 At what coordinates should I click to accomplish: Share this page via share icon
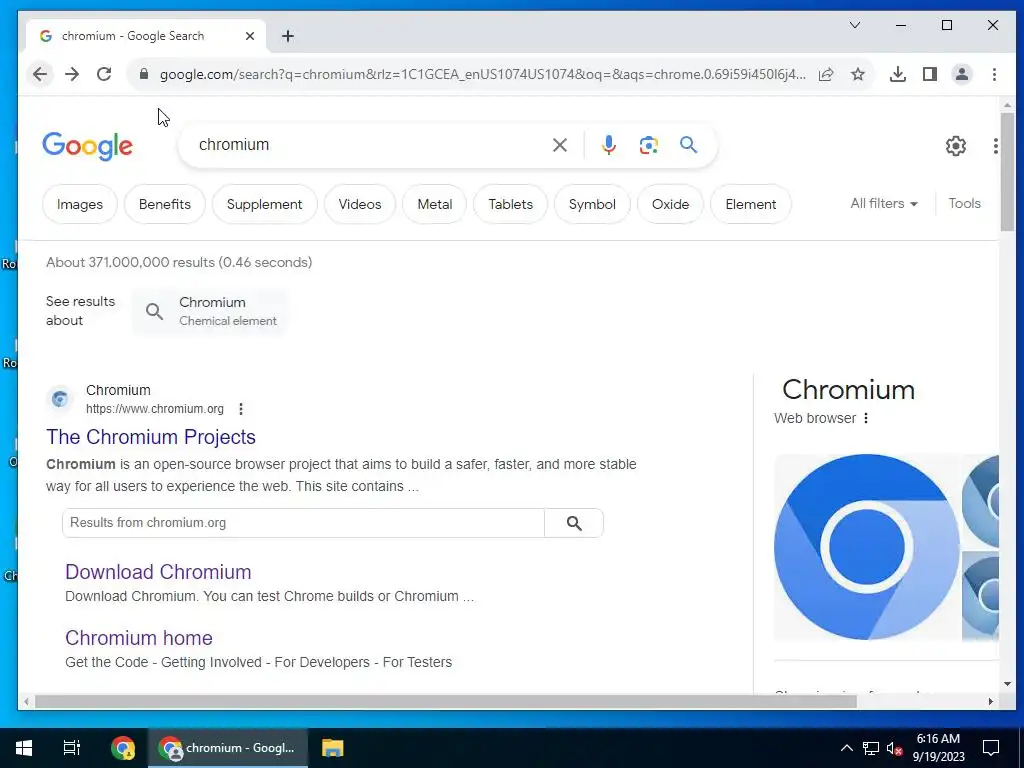pos(826,74)
